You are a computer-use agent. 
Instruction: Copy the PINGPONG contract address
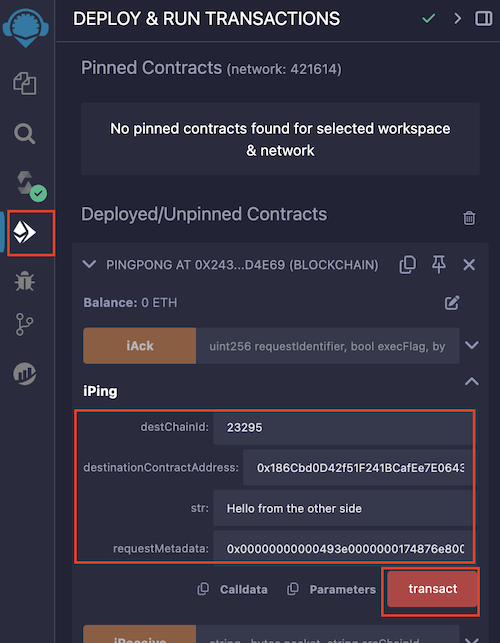[407, 264]
